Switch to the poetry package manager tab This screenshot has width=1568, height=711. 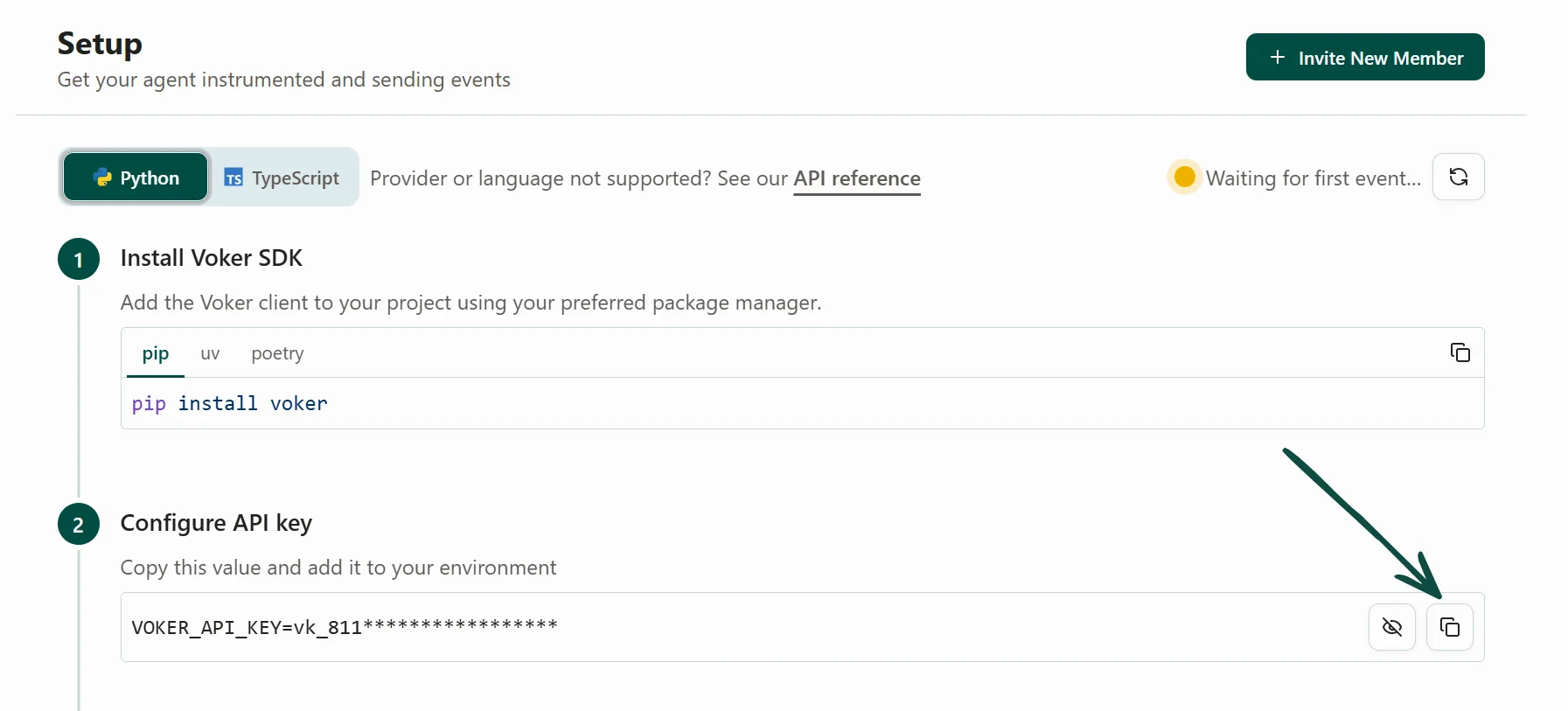[x=277, y=353]
